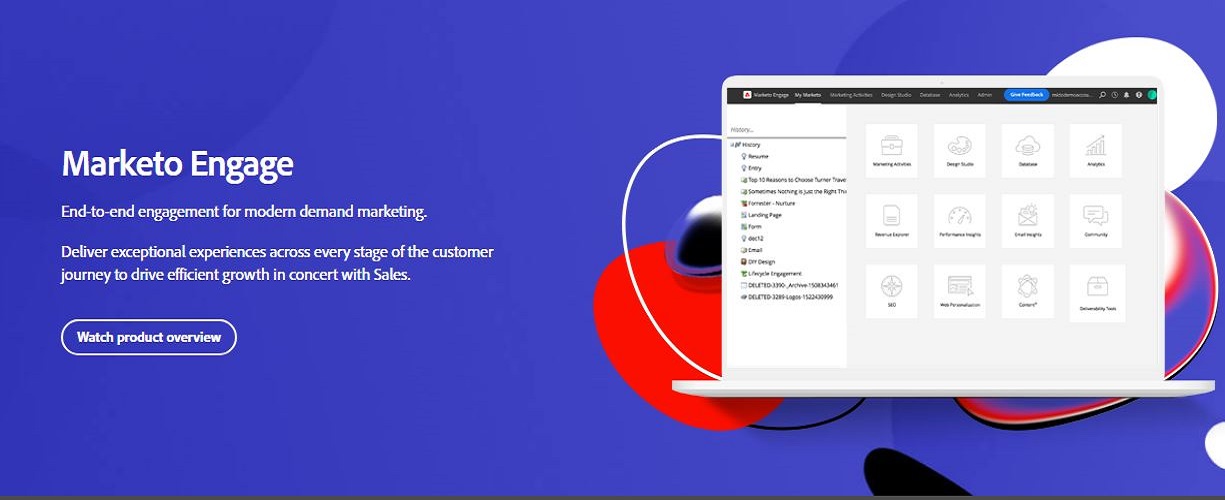The image size is (1225, 500).
Task: Switch to the My Marketo tab
Action: click(807, 95)
